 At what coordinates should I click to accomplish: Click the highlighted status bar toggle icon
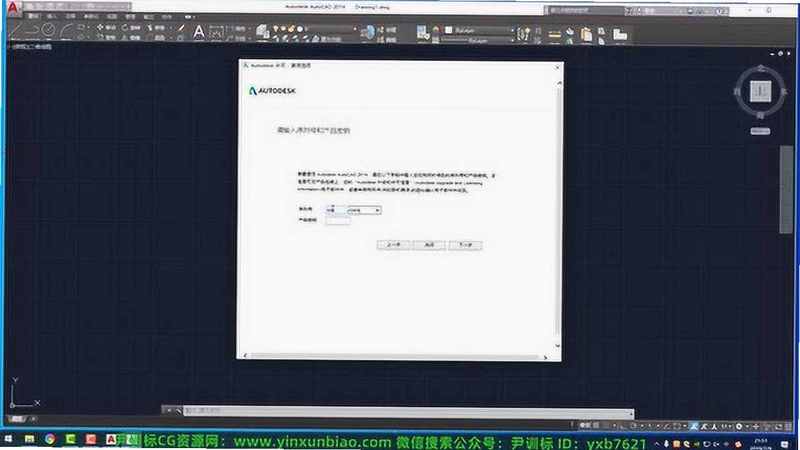pos(694,426)
